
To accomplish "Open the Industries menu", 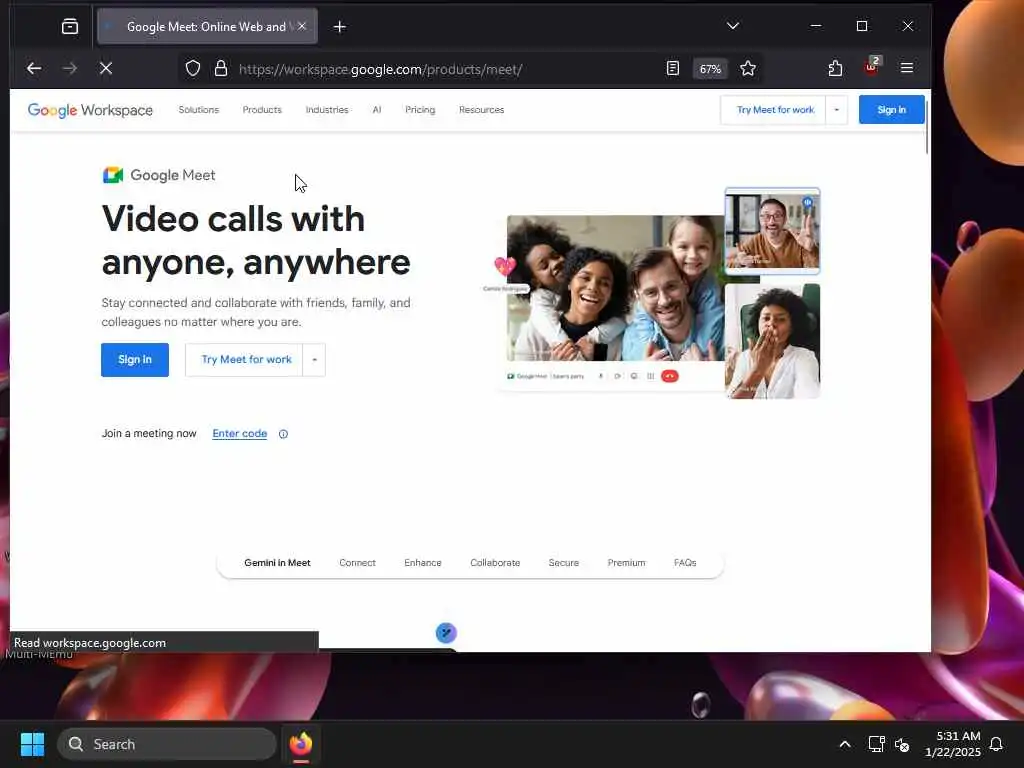I will (x=327, y=110).
